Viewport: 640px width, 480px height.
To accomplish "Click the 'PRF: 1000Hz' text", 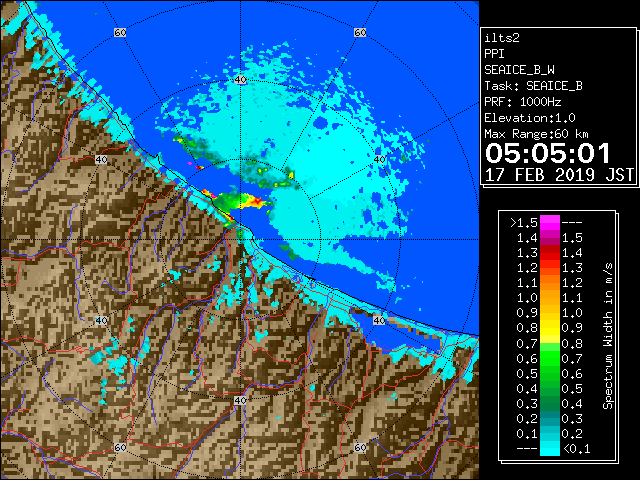I will pos(523,102).
